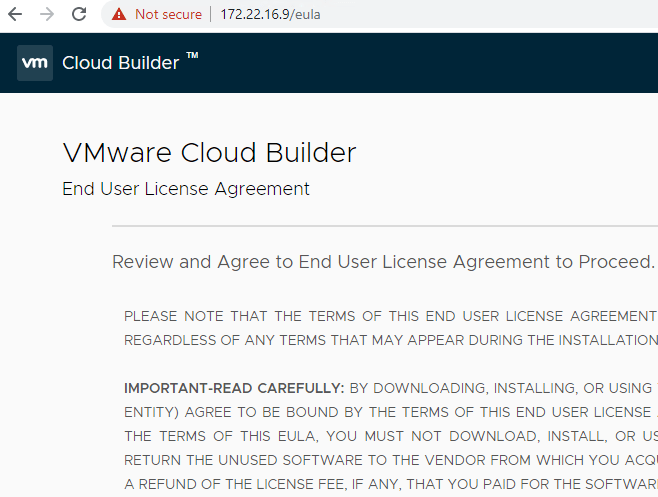
Task: Click RETURN THE UNUSED SOFTWARE line
Action: point(391,460)
